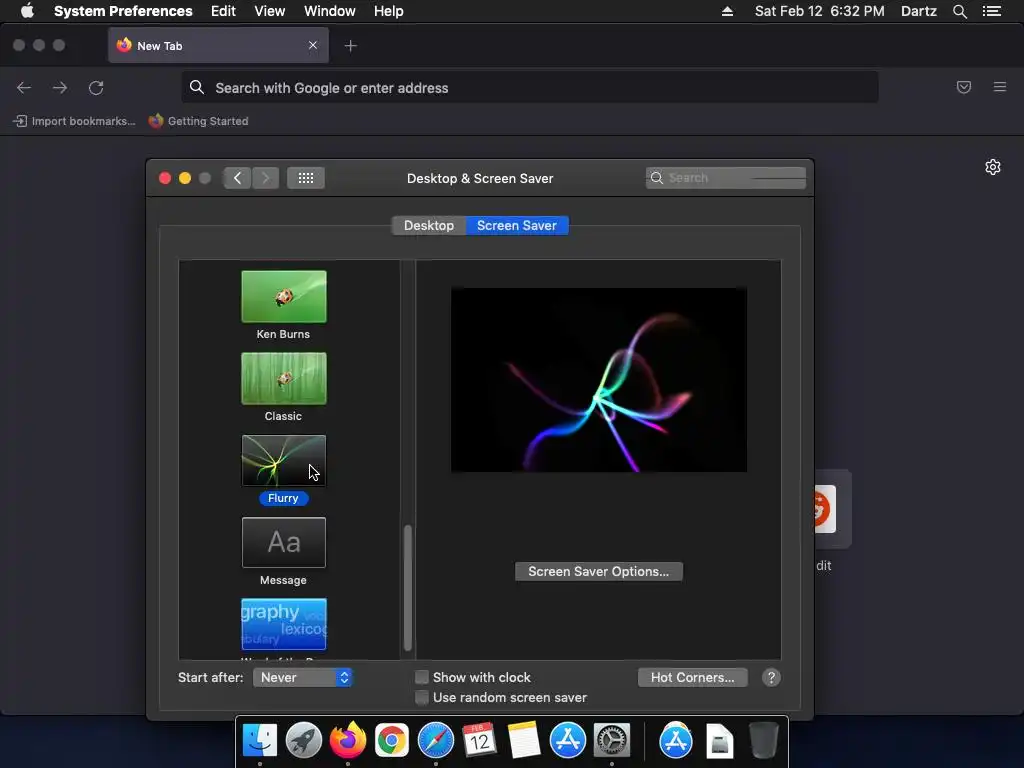This screenshot has width=1024, height=768.
Task: Click Import bookmarks link in Firefox
Action: pos(74,121)
